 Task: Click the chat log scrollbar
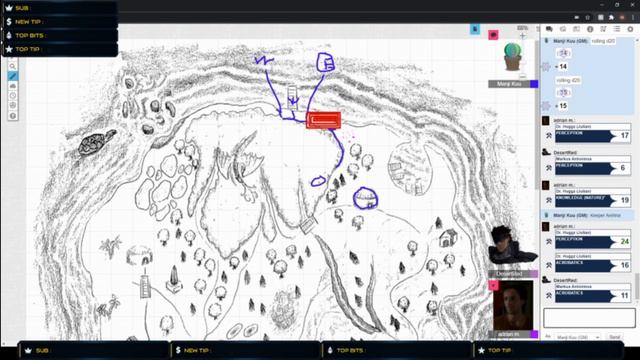[637, 287]
